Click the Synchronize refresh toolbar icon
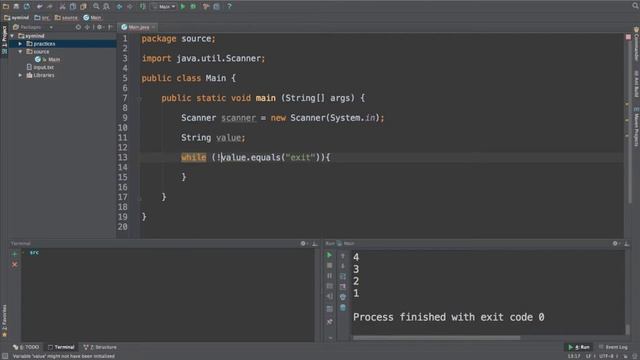Image resolution: width=640 pixels, height=360 pixels. click(27, 7)
